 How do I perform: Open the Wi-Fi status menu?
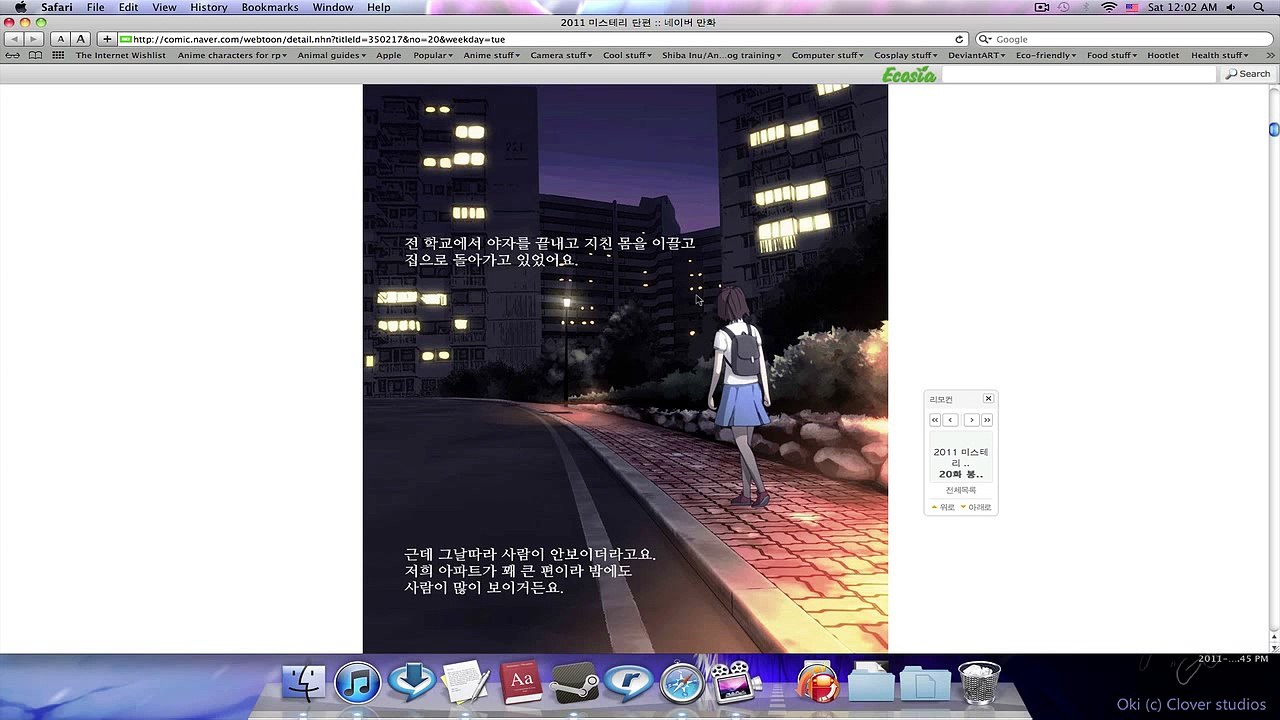click(x=1109, y=7)
